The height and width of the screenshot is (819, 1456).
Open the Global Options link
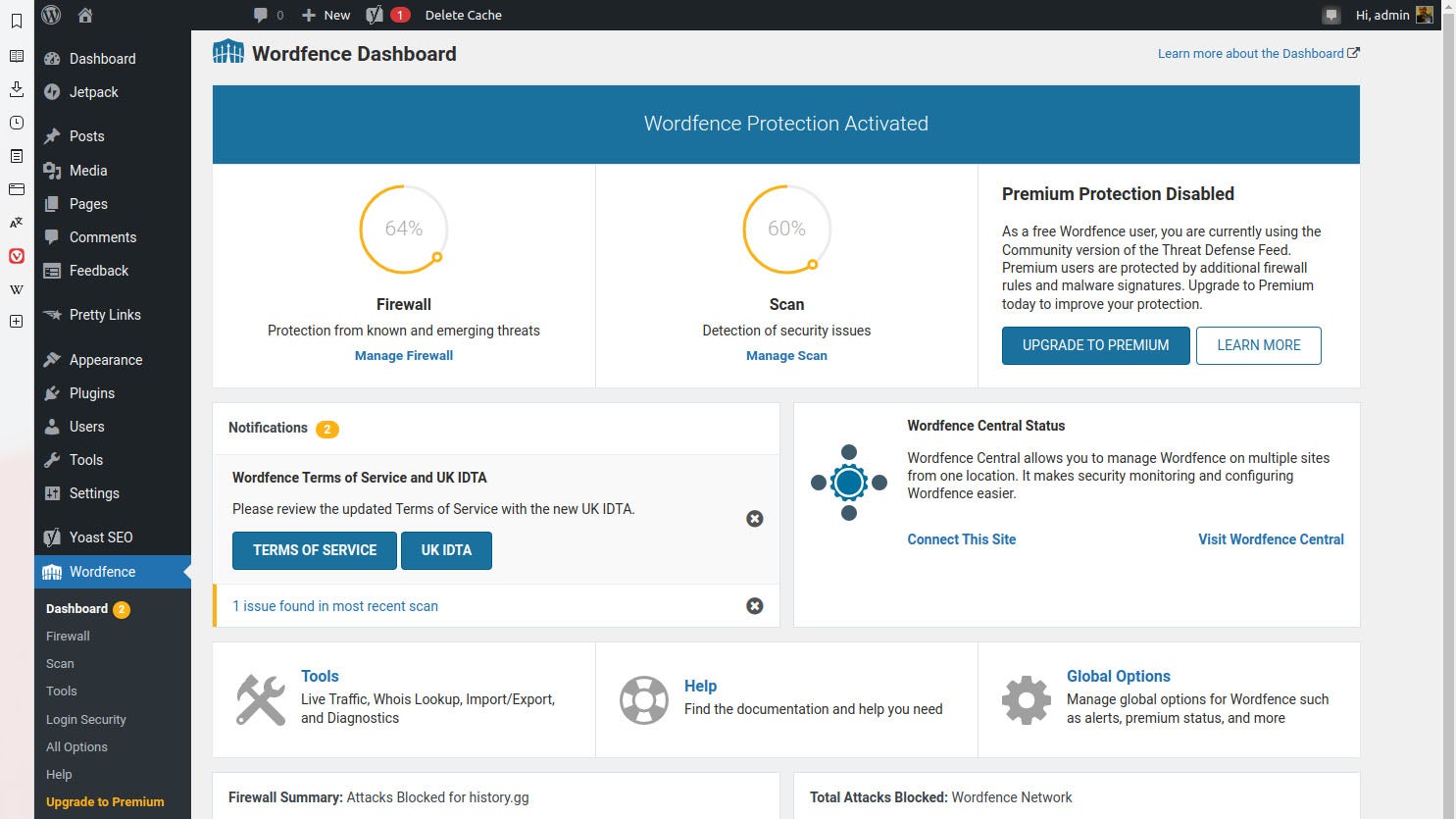(1119, 676)
